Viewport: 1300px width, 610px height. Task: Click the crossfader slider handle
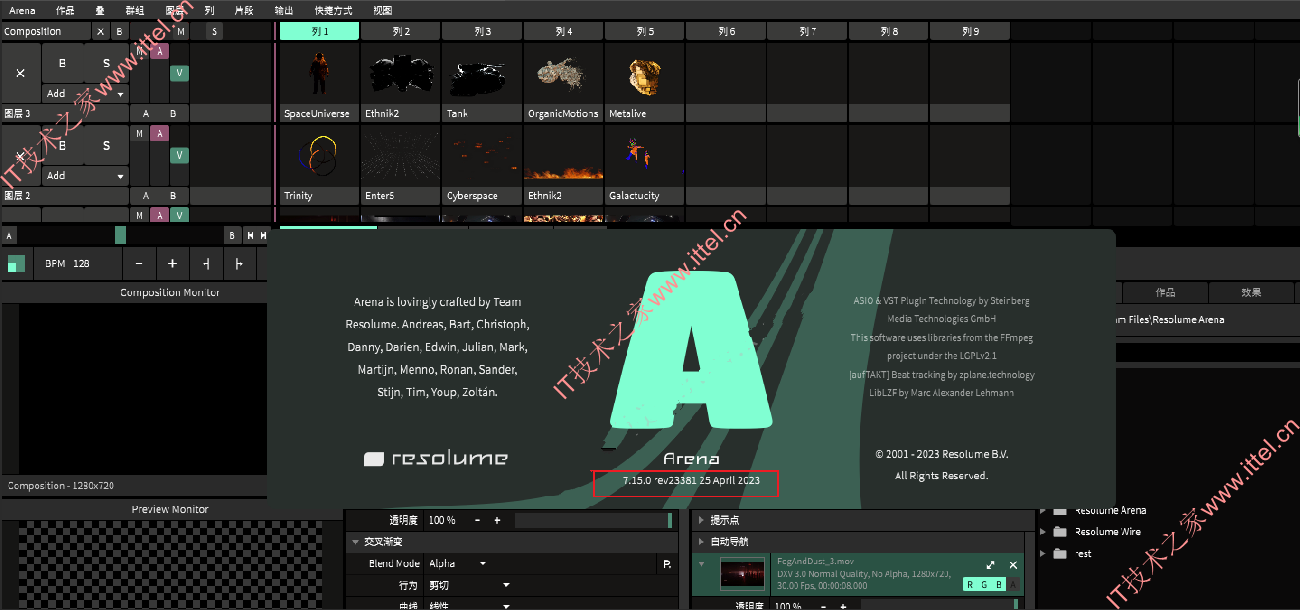coord(120,236)
